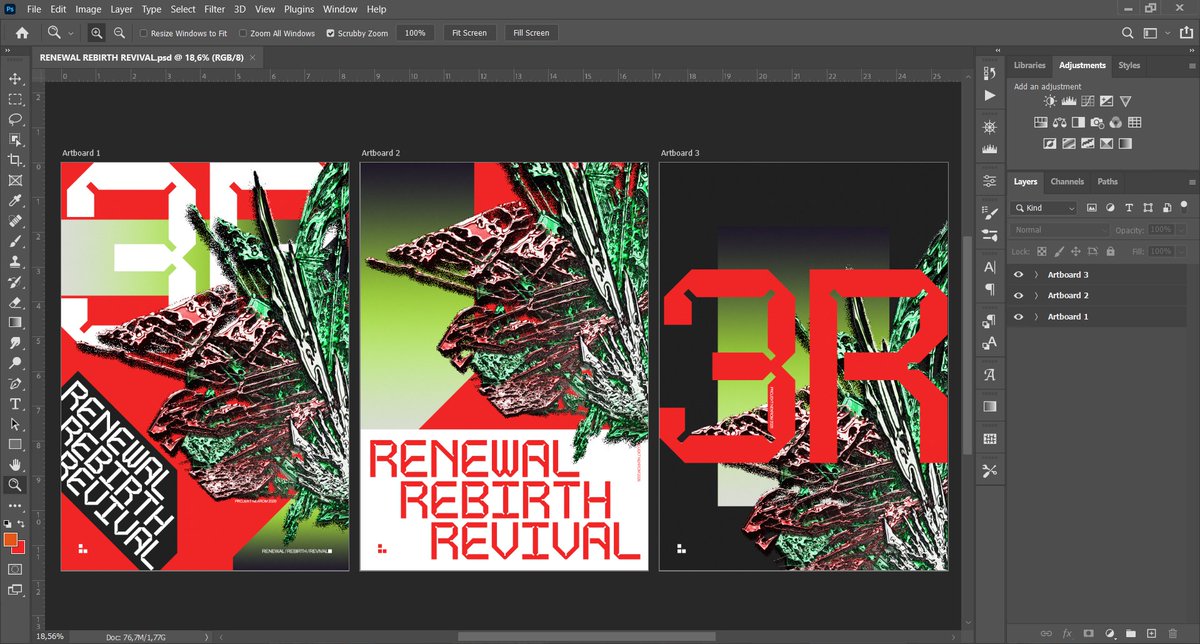Select the Path Selection tool

(15, 424)
